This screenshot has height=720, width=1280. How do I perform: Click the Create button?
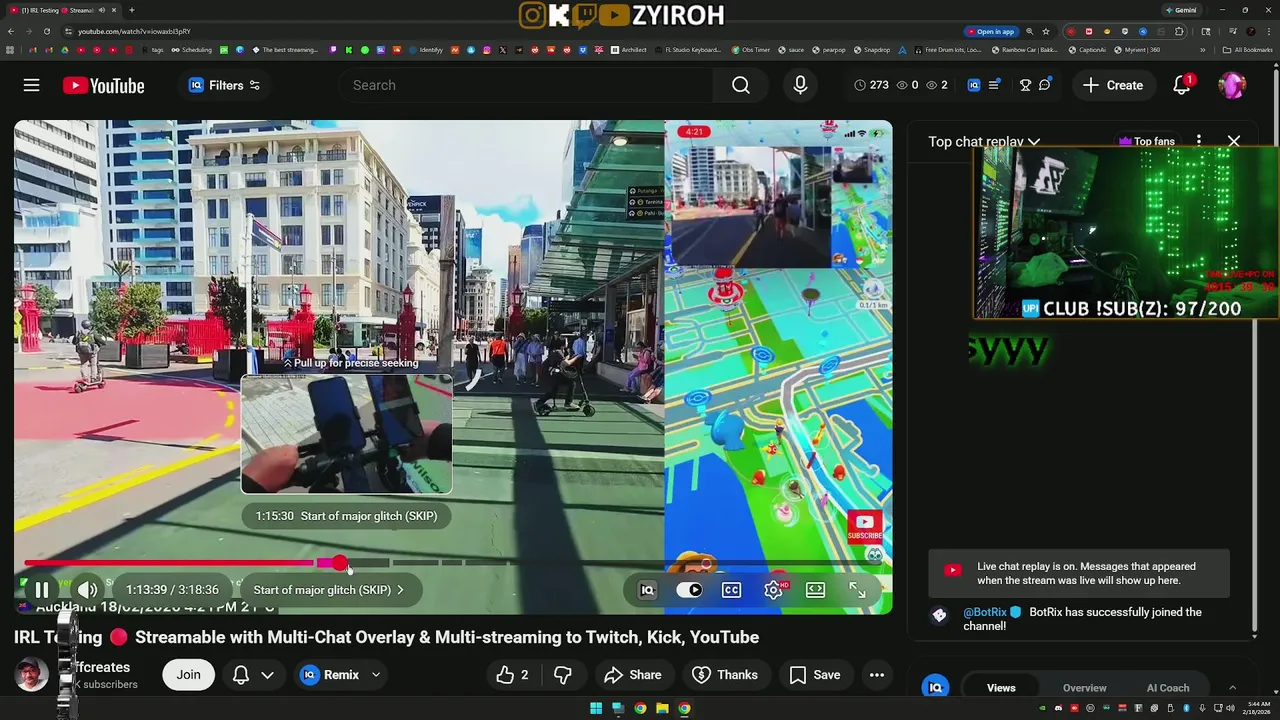pos(1113,85)
